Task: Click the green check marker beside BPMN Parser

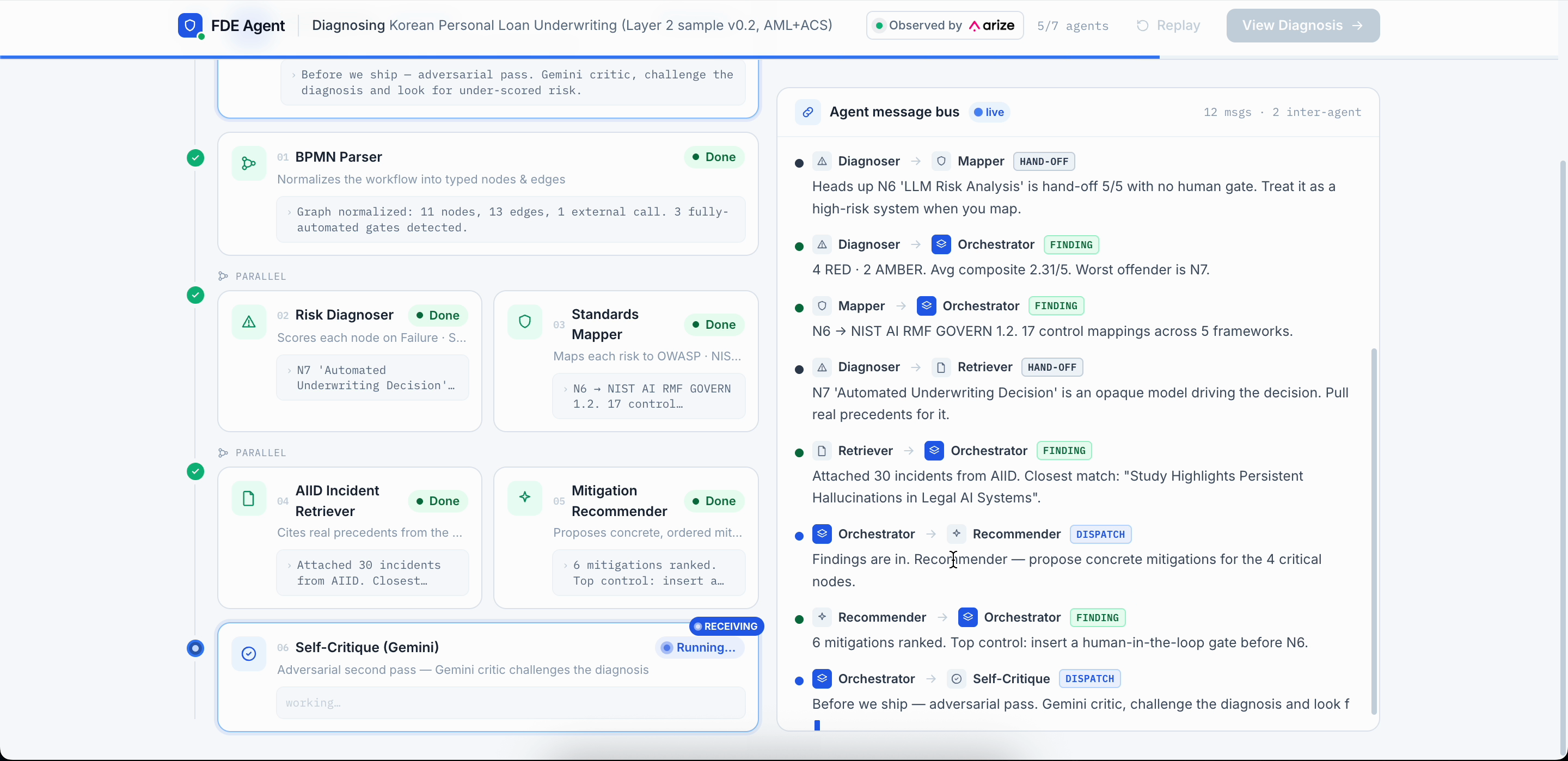Action: pyautogui.click(x=195, y=158)
